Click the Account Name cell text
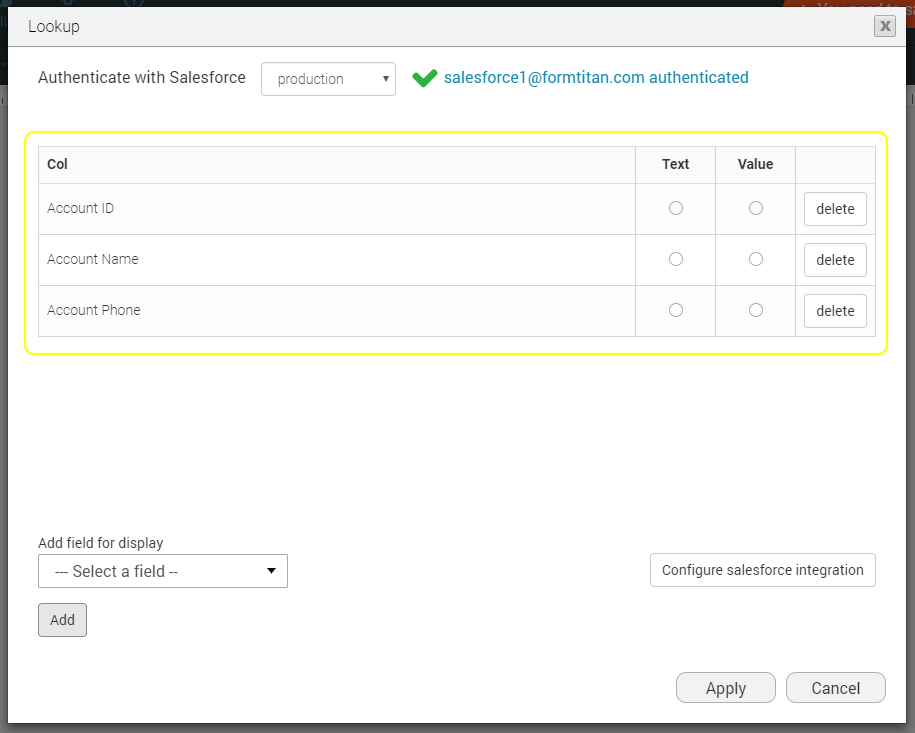The width and height of the screenshot is (915, 733). pos(93,259)
